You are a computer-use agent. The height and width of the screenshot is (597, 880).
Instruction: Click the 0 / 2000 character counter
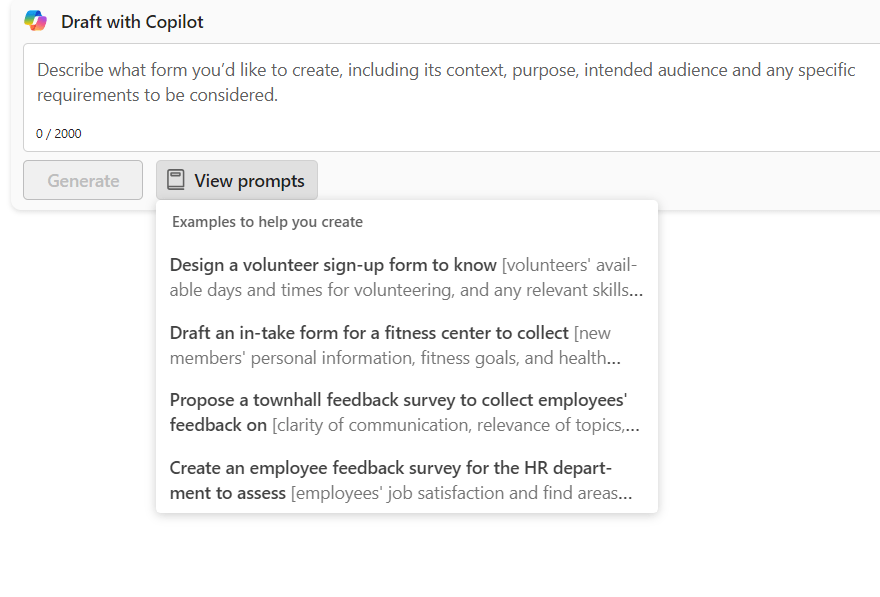coord(59,134)
